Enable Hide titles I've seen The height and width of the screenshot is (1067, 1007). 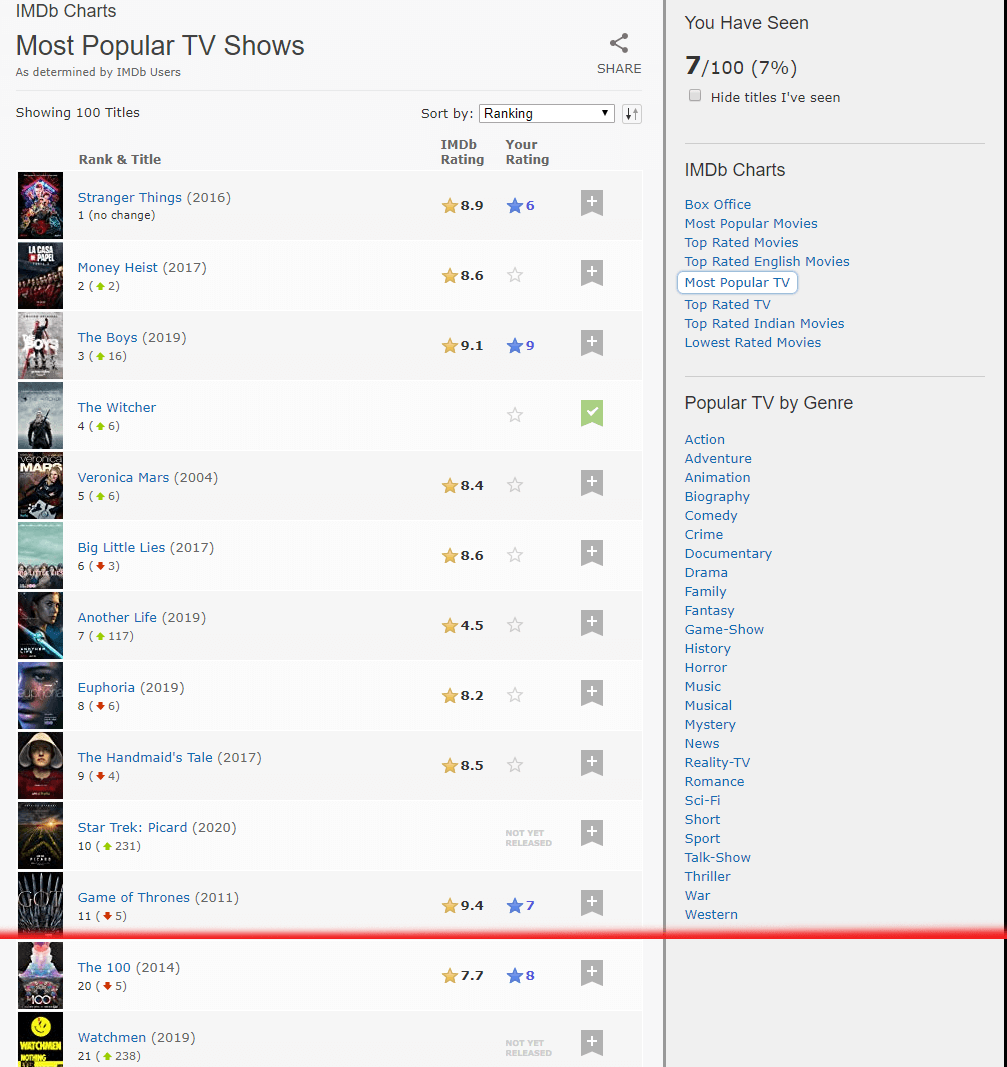coord(695,95)
